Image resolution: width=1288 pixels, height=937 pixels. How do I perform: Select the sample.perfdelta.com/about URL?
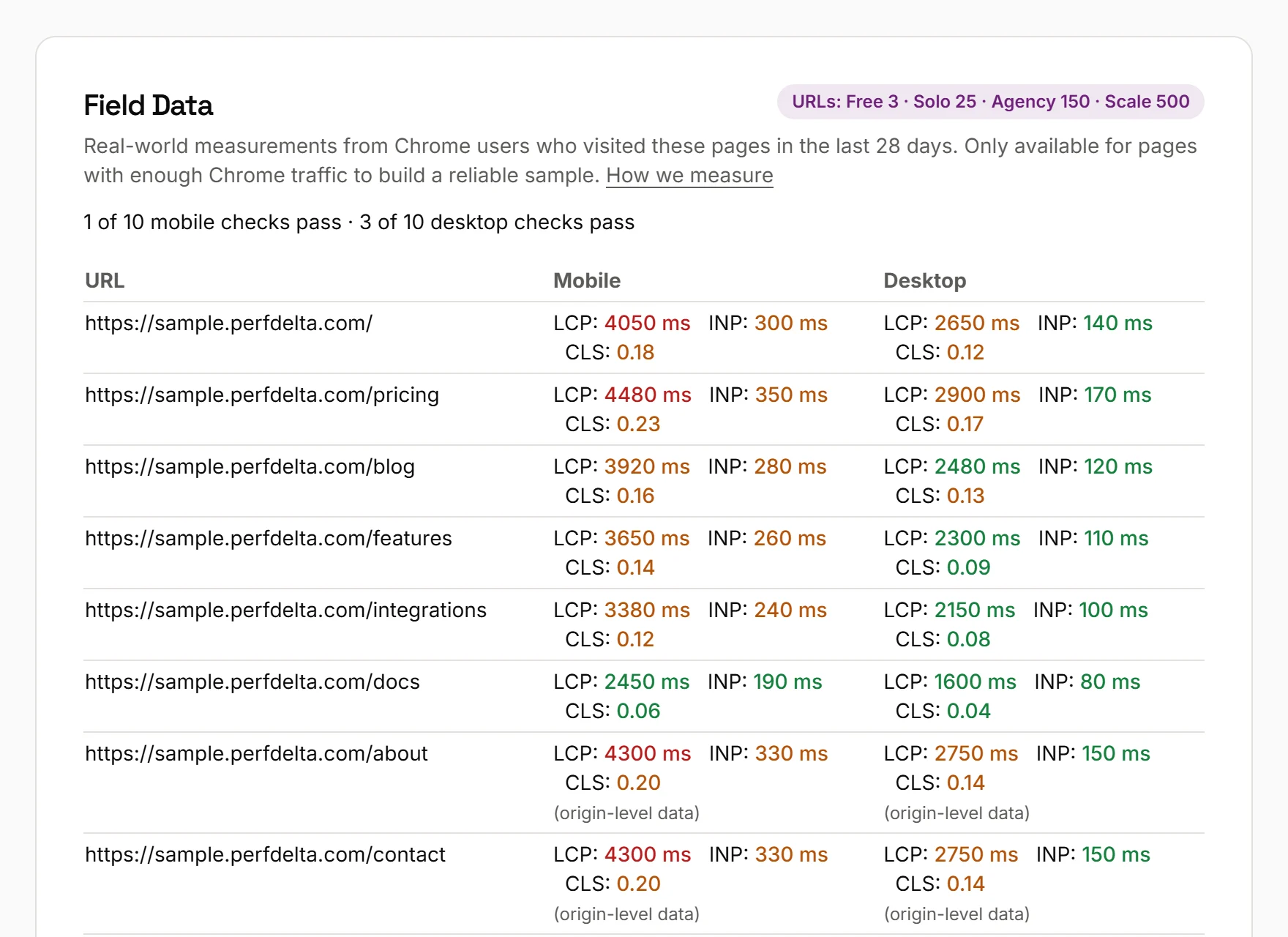tap(257, 754)
